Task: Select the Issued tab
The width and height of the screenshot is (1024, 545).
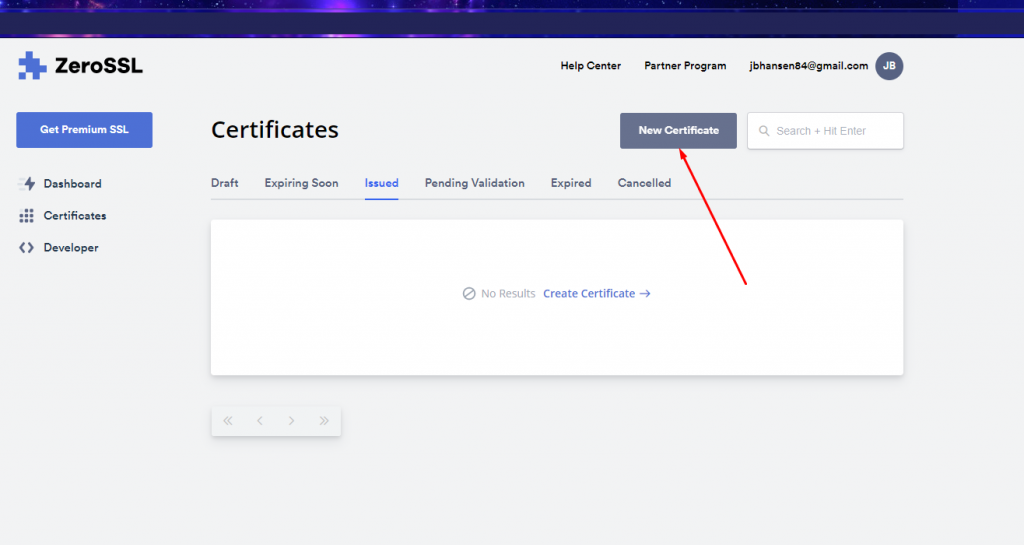Action: click(381, 183)
